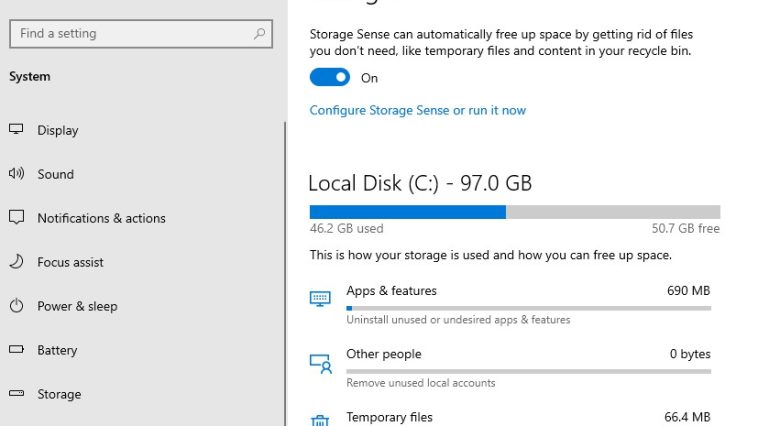Image resolution: width=758 pixels, height=426 pixels.
Task: Open the Temporary files storage category
Action: tap(389, 417)
